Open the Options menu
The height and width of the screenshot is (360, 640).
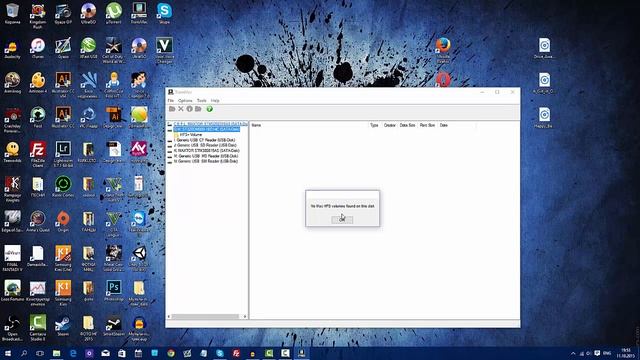point(185,100)
